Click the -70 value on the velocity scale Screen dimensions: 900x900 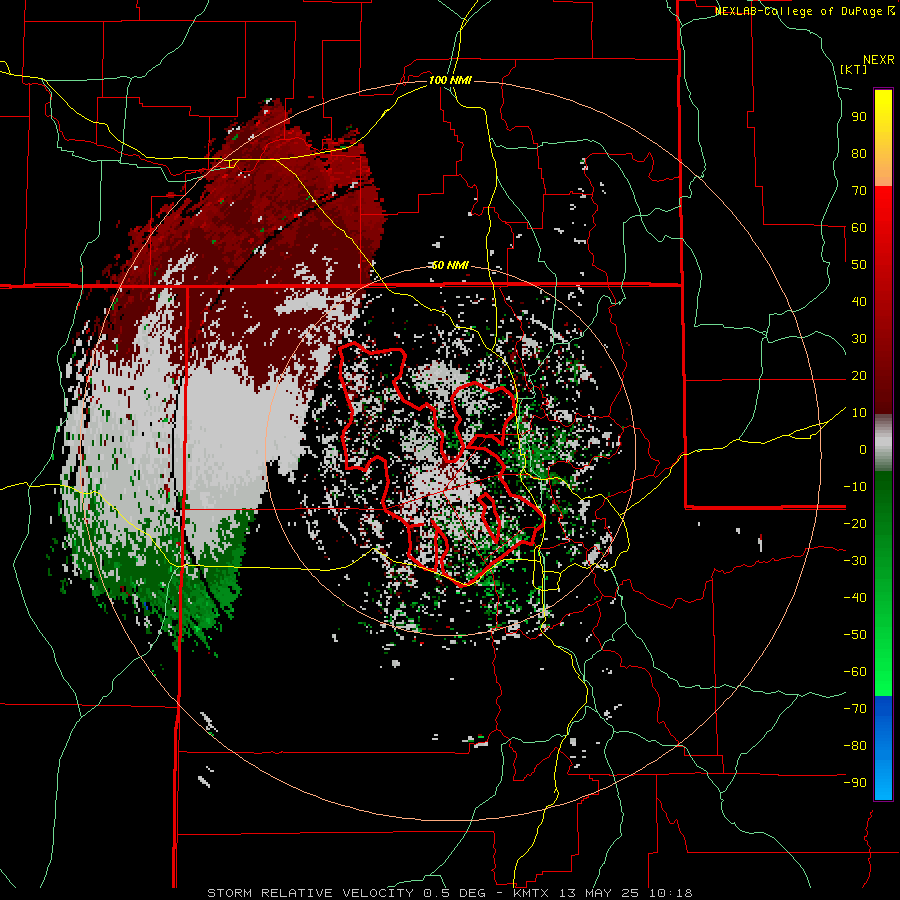(x=855, y=708)
